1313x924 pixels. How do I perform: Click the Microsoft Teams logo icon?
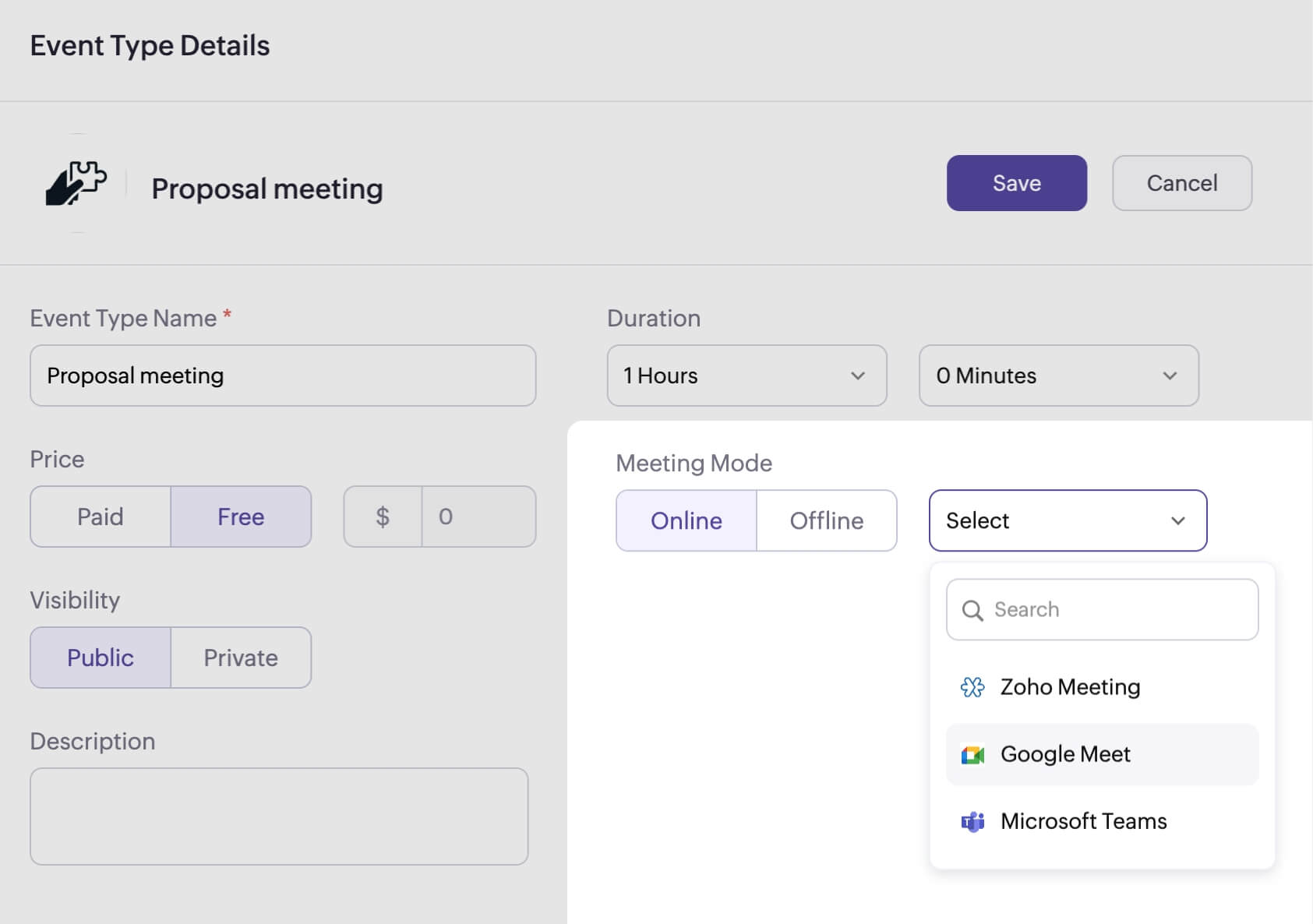(x=972, y=822)
